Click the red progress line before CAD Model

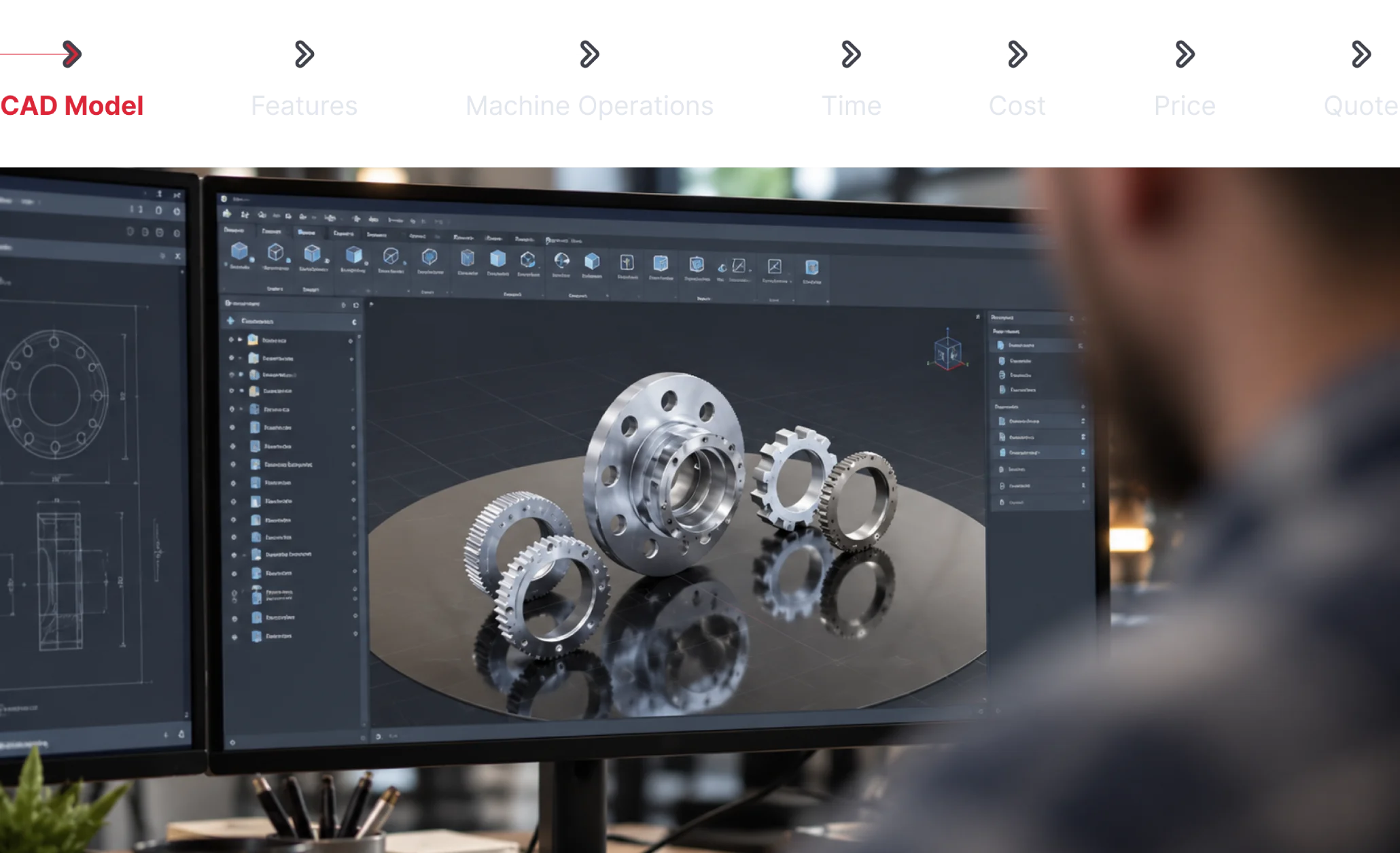pos(32,54)
